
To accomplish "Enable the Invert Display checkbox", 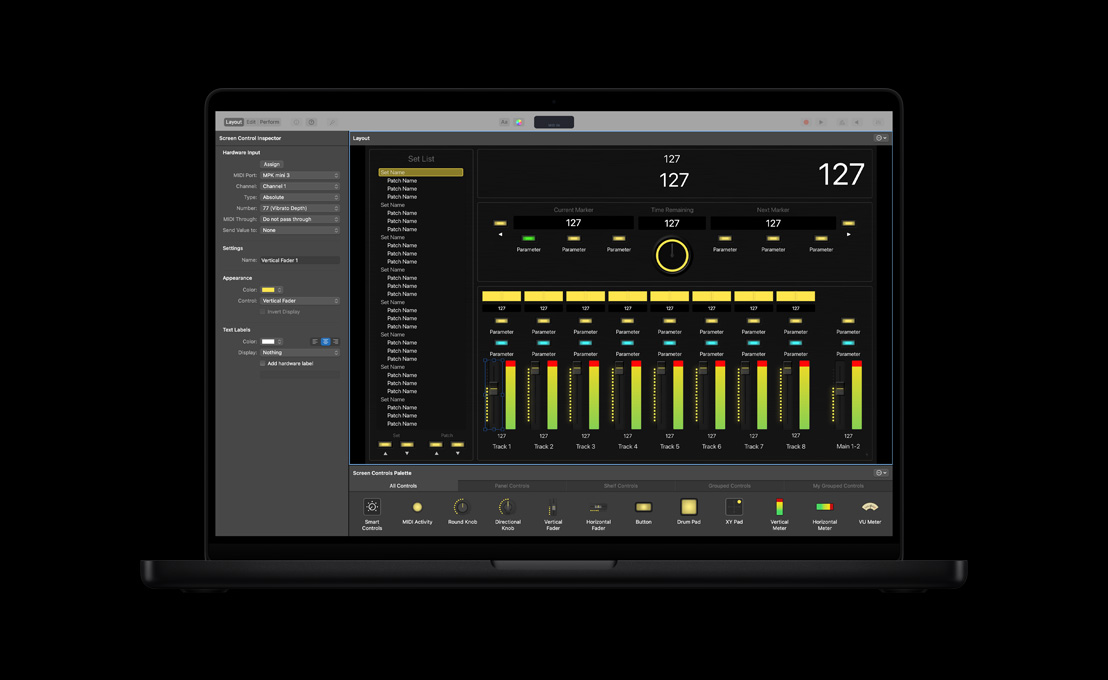I will coord(263,312).
